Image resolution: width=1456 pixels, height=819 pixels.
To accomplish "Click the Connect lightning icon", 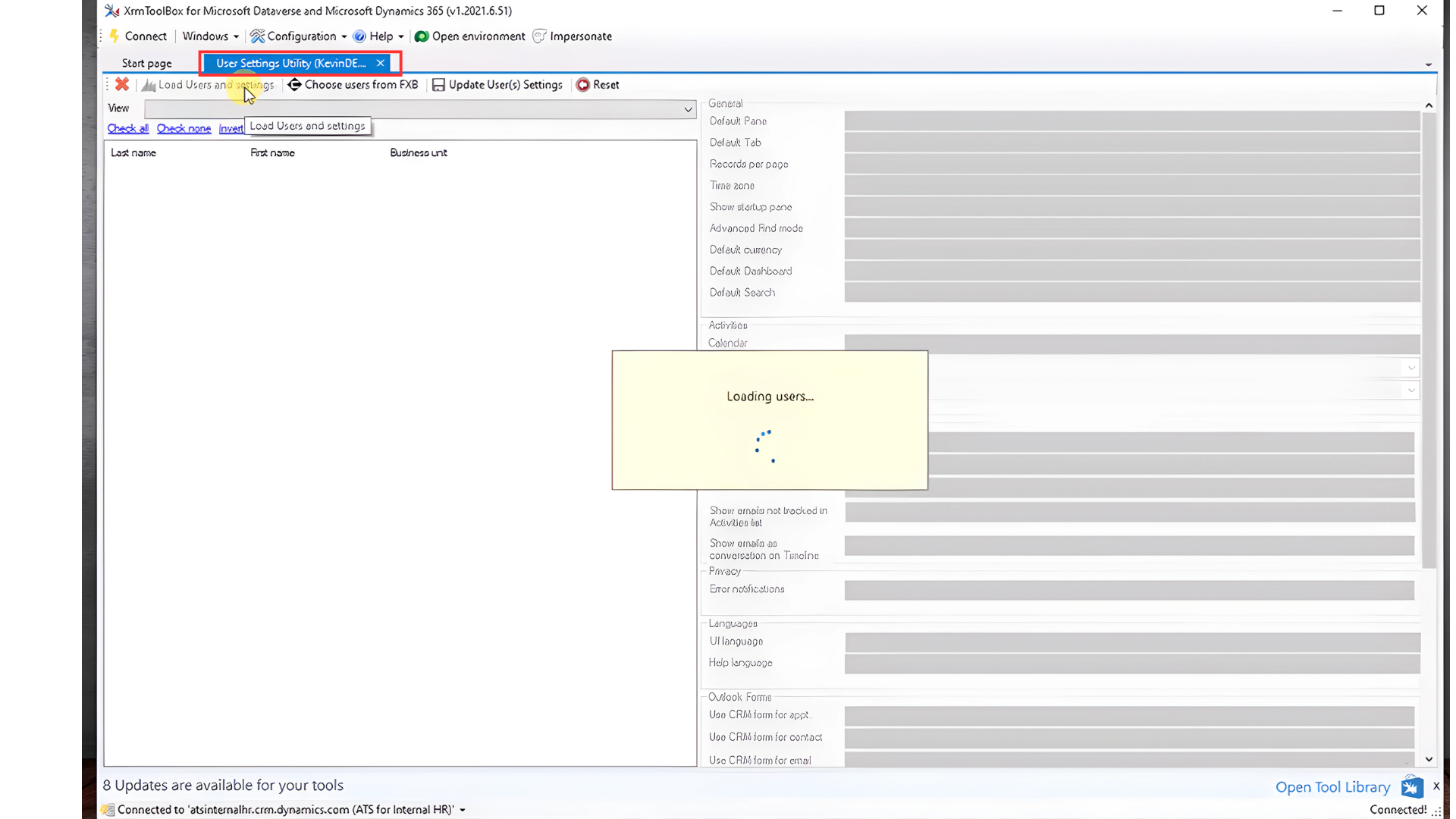I will [115, 36].
